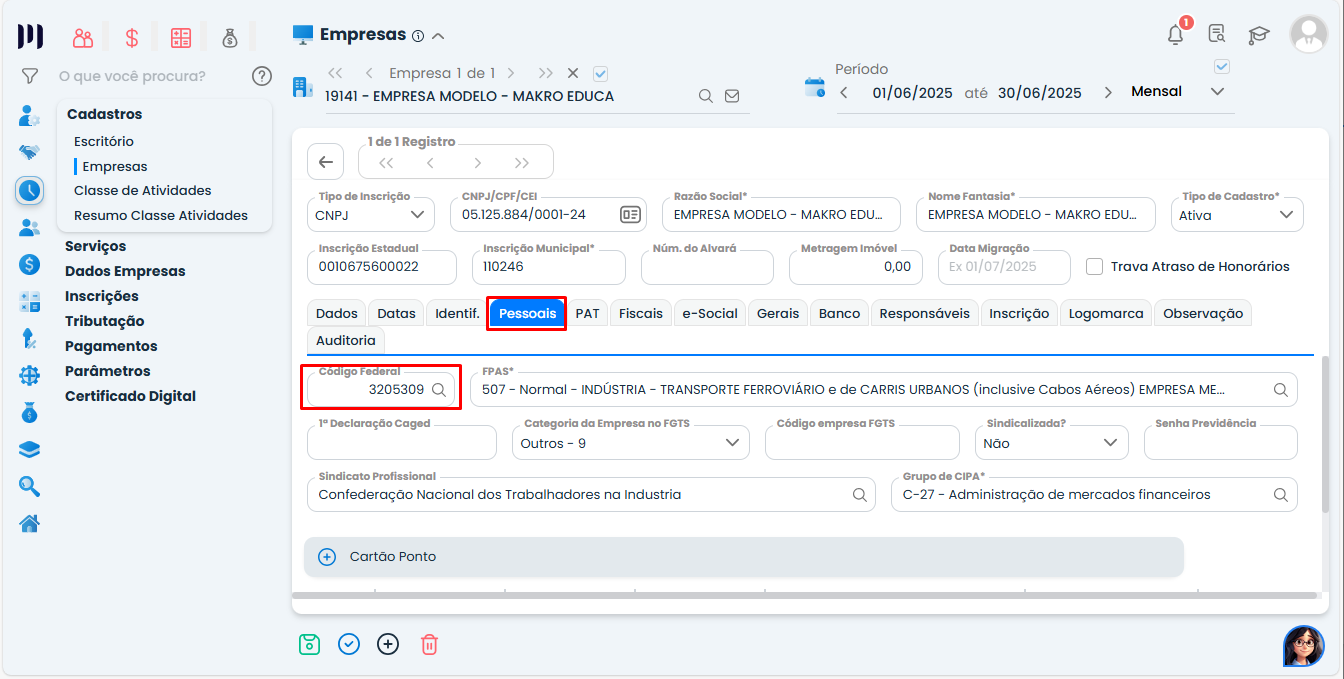Select the clock sidebar icon
The width and height of the screenshot is (1344, 679).
coord(30,190)
